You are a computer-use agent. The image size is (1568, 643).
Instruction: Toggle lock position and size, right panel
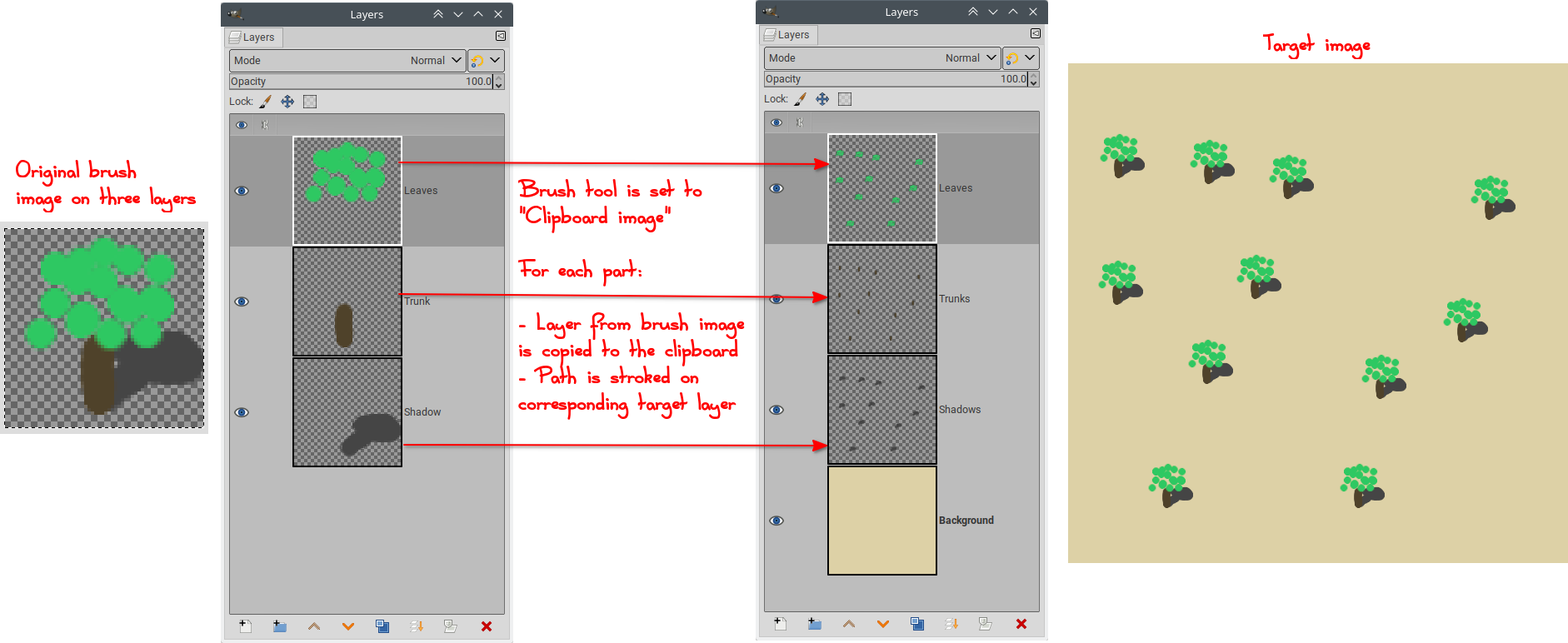point(822,99)
